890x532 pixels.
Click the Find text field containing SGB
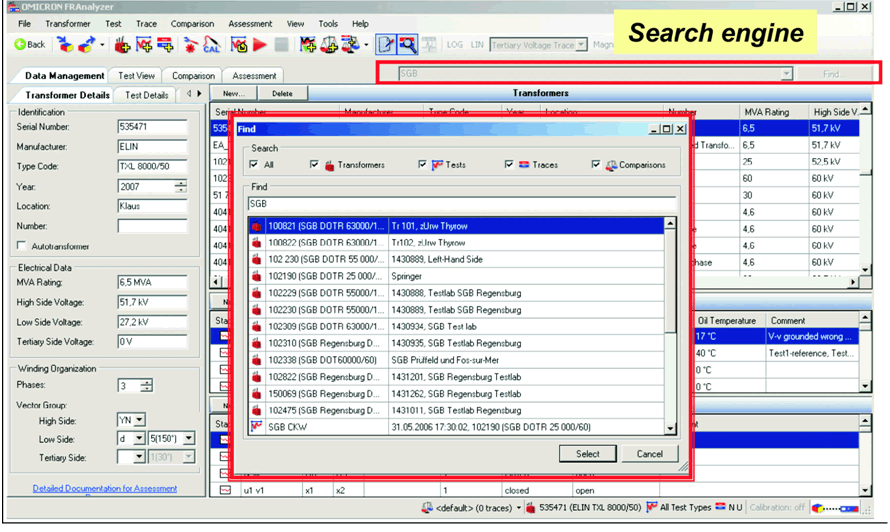[x=462, y=203]
